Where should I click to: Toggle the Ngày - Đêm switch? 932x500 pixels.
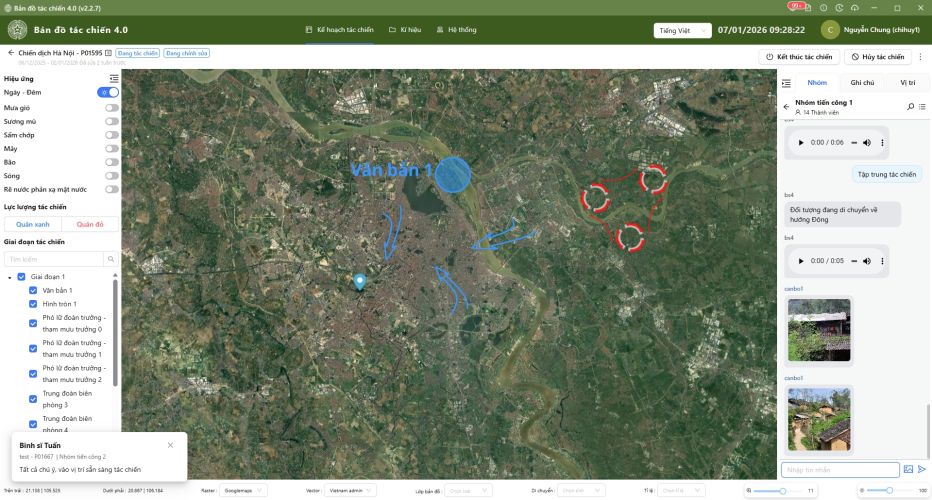click(109, 92)
